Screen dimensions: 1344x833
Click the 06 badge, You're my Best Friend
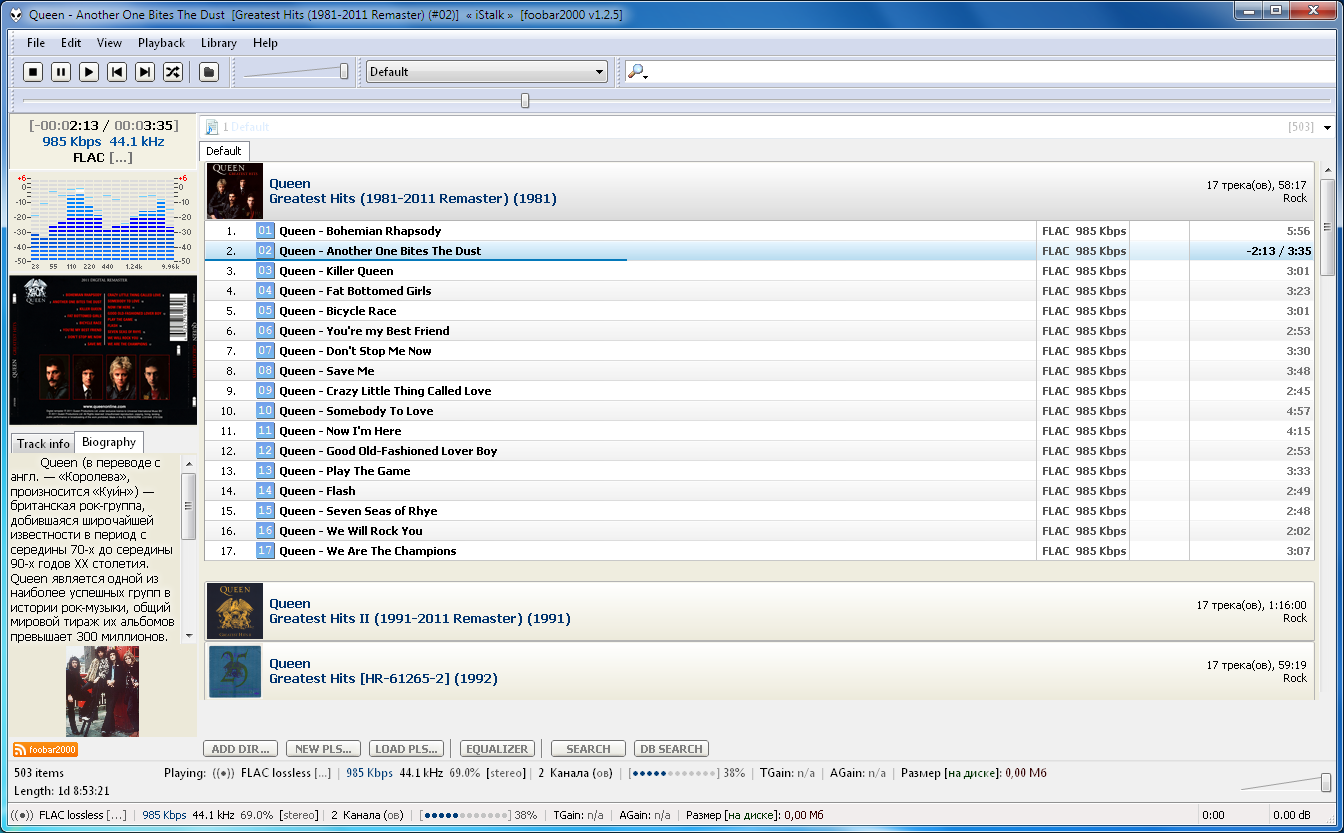(265, 331)
